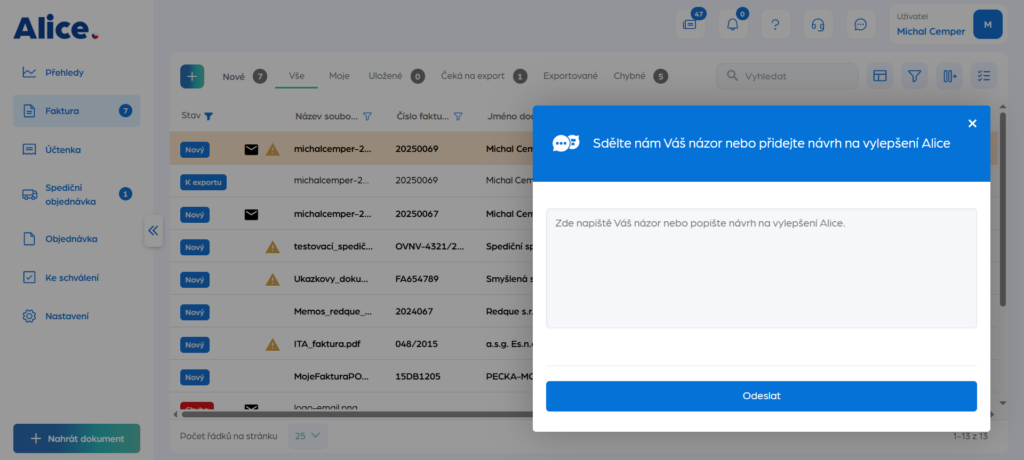Click filter icon on Číslo faktury column
This screenshot has width=1024, height=460.
(x=458, y=116)
